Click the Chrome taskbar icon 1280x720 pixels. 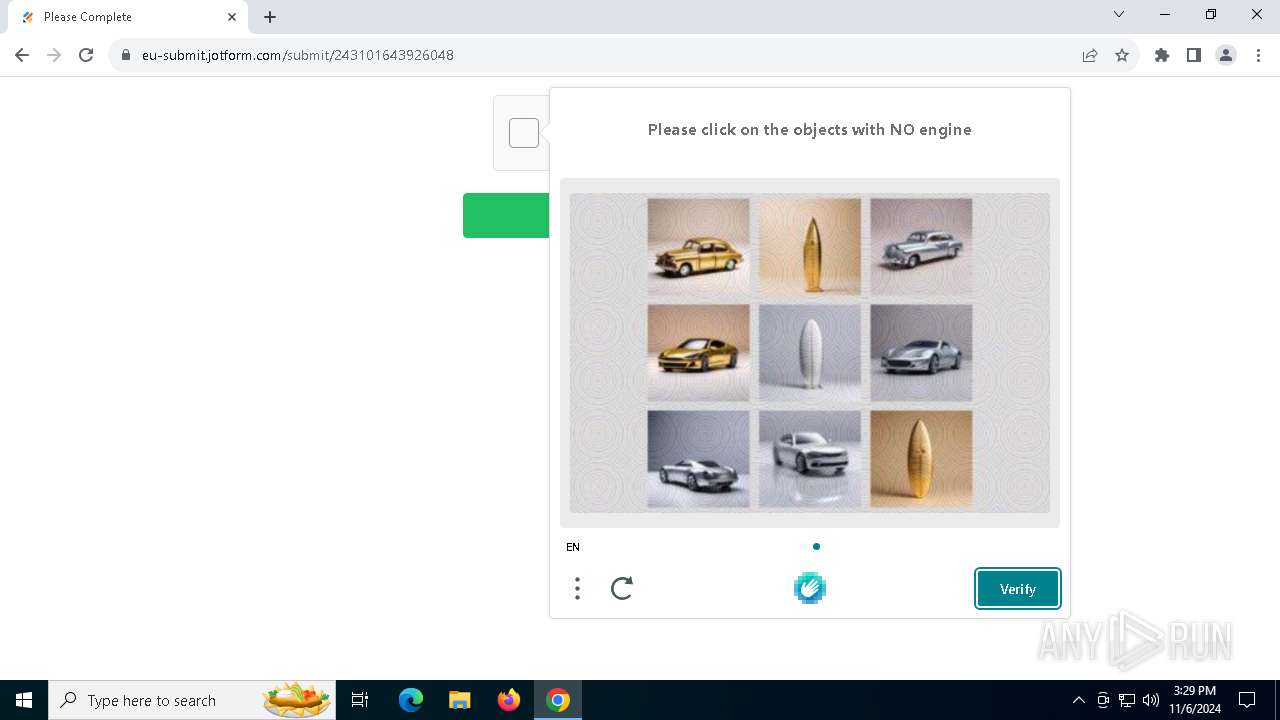tap(558, 700)
